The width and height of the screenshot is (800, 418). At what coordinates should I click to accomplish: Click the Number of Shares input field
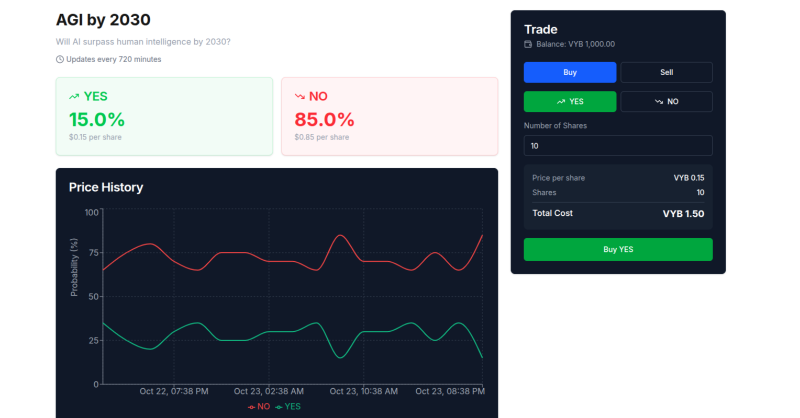click(618, 145)
